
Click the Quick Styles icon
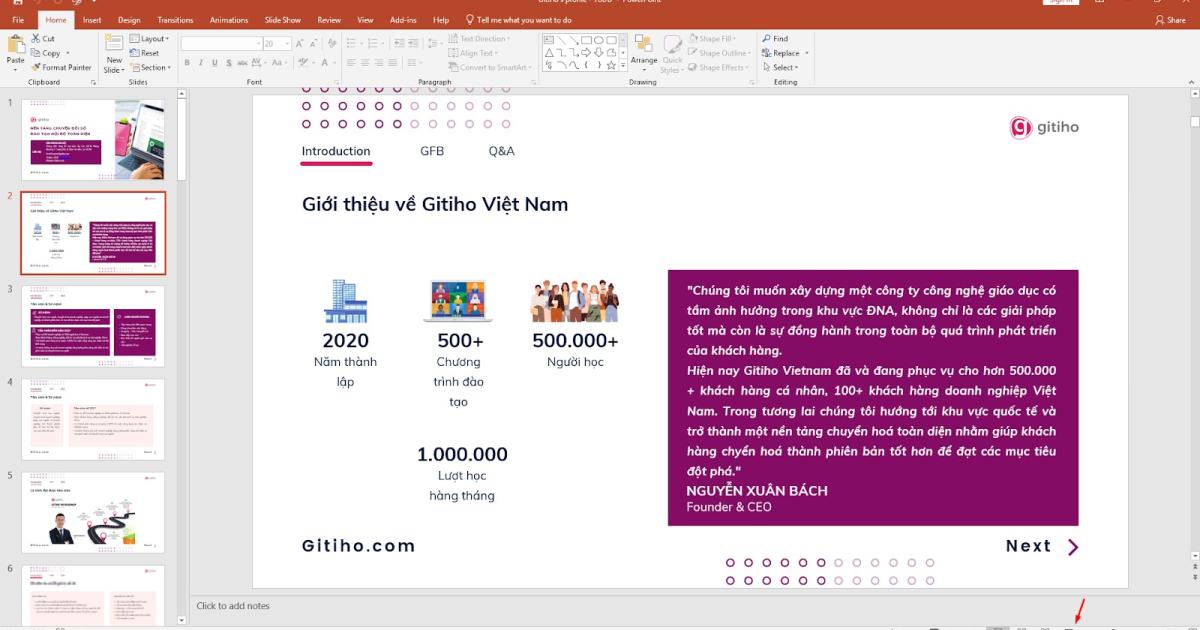673,55
